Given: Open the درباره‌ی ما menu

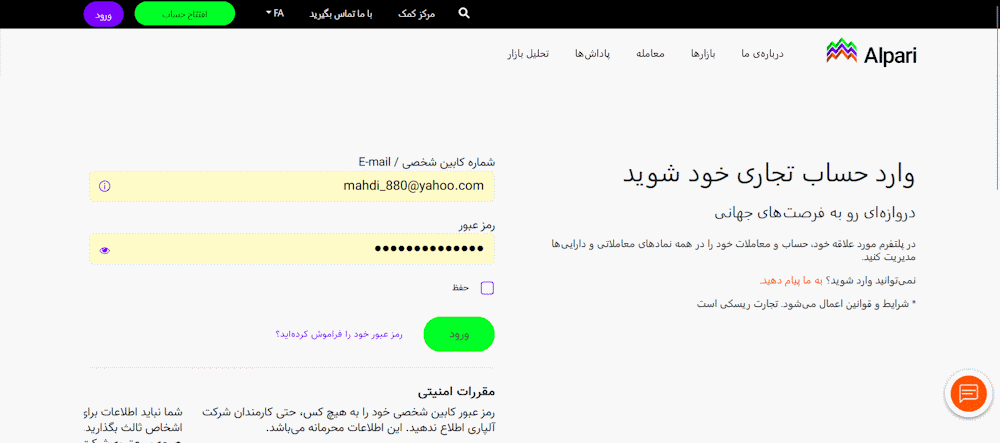Looking at the screenshot, I should tap(762, 54).
